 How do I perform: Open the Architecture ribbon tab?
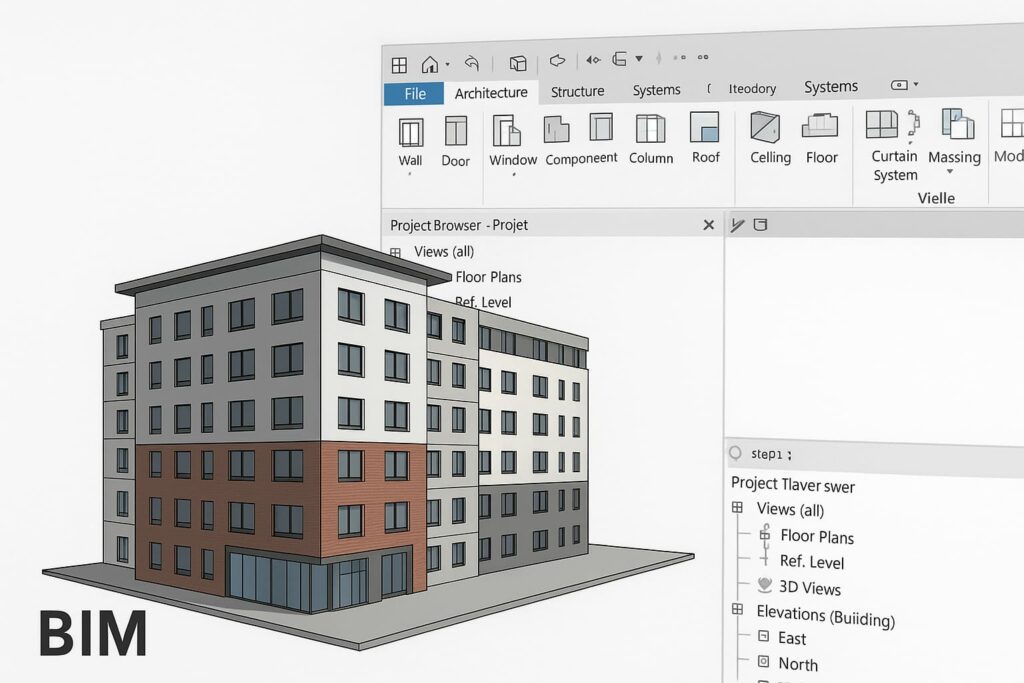point(491,93)
